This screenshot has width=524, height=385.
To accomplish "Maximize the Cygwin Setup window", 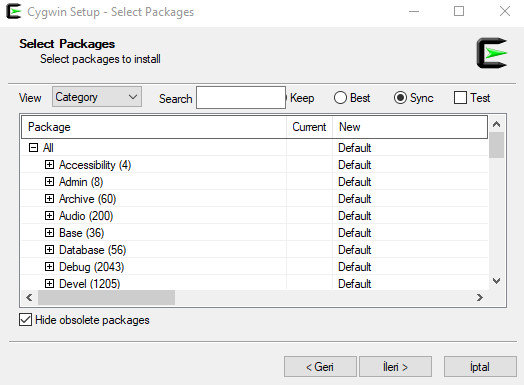I will tap(459, 11).
